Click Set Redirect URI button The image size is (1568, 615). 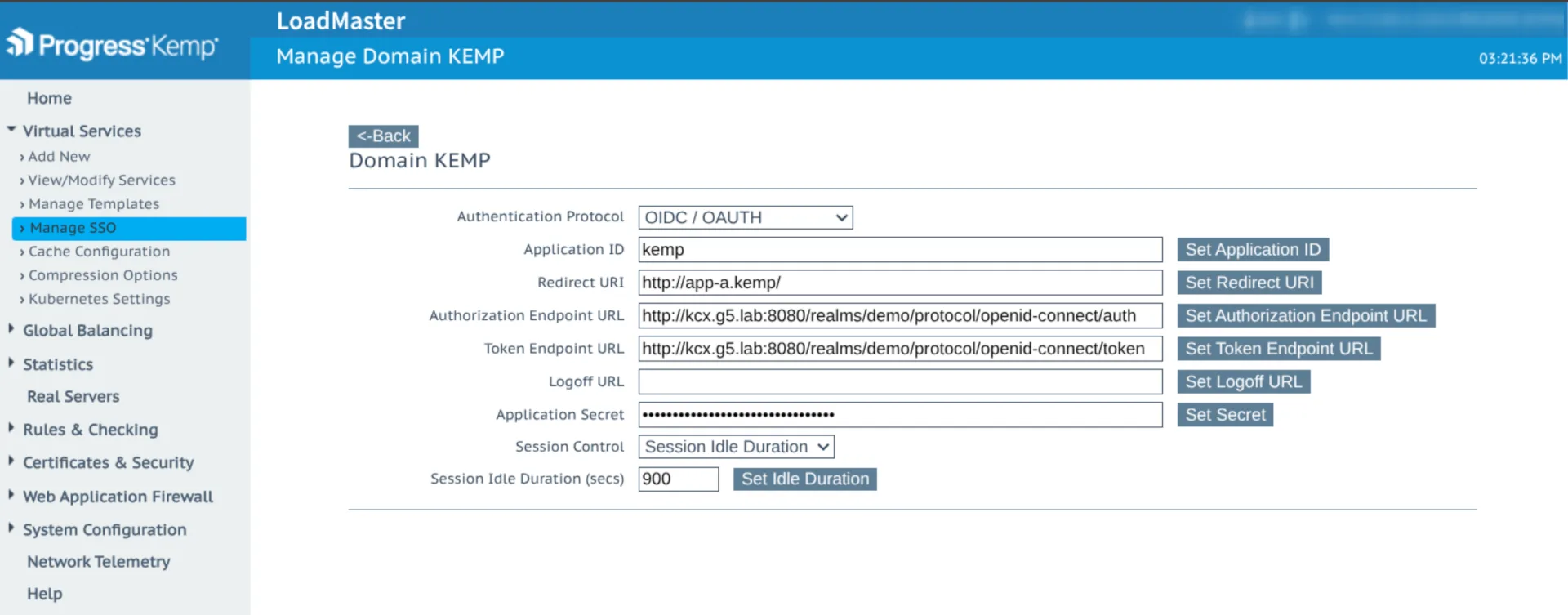tap(1249, 283)
